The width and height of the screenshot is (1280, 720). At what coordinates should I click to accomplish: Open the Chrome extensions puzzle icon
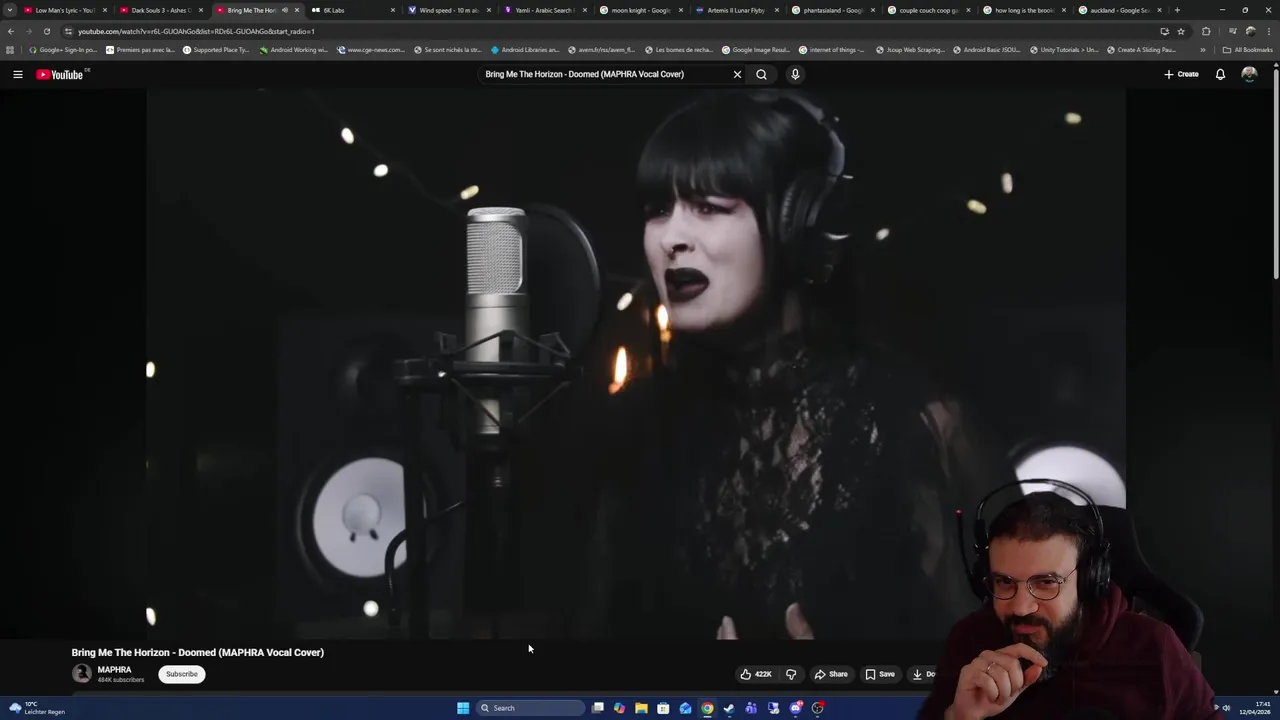(x=1206, y=31)
